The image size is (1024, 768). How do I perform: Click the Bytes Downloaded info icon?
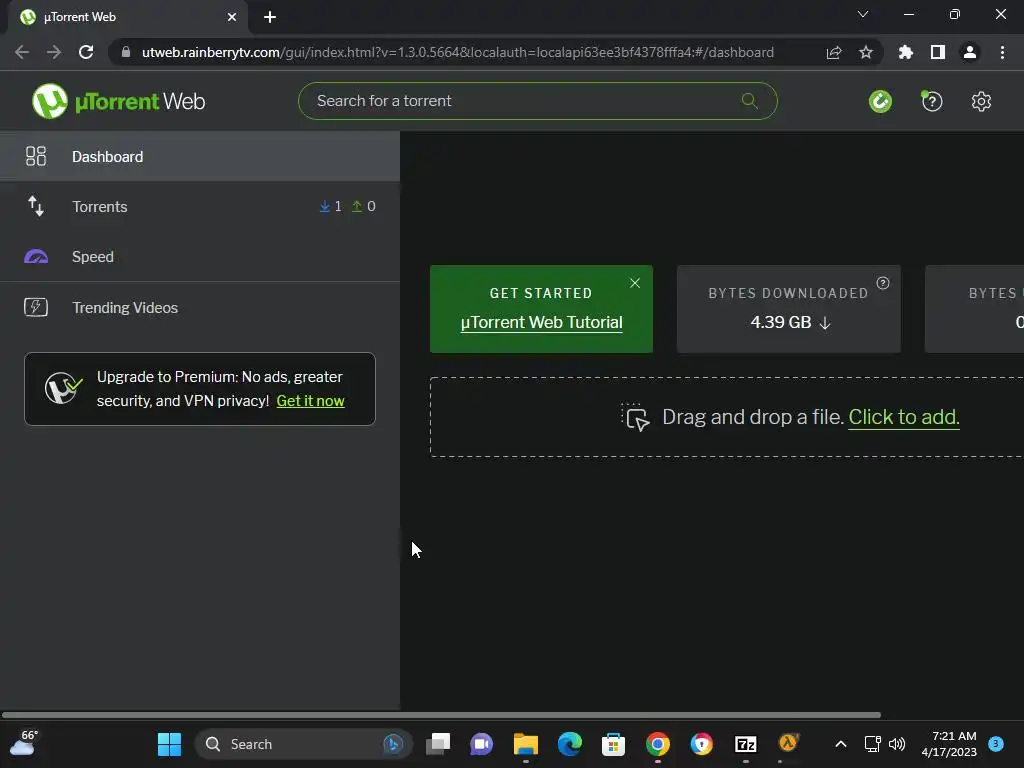tap(883, 283)
